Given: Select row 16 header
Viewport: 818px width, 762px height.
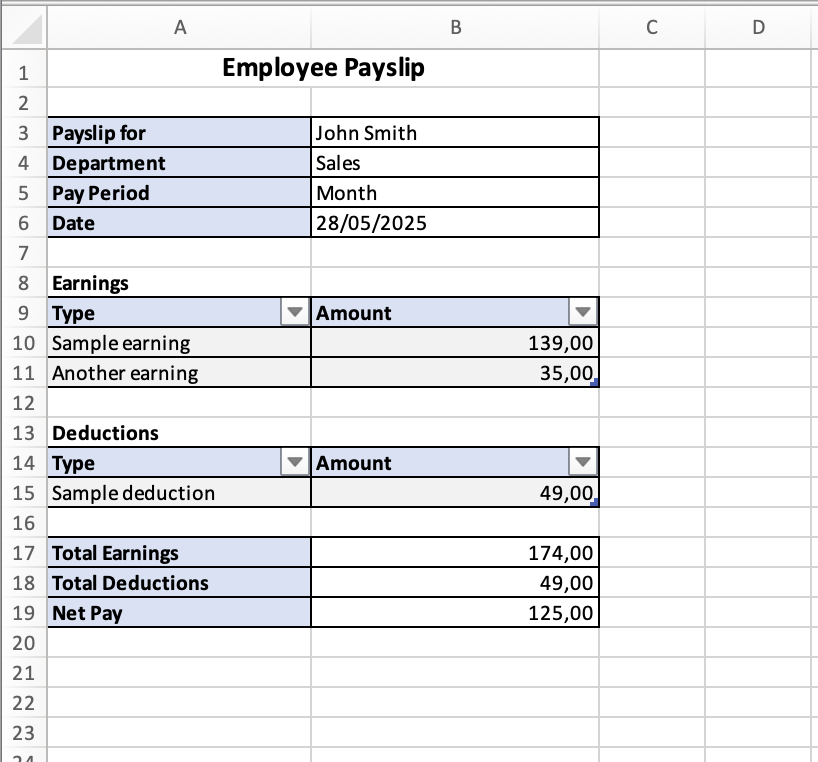Looking at the screenshot, I should click(x=23, y=522).
